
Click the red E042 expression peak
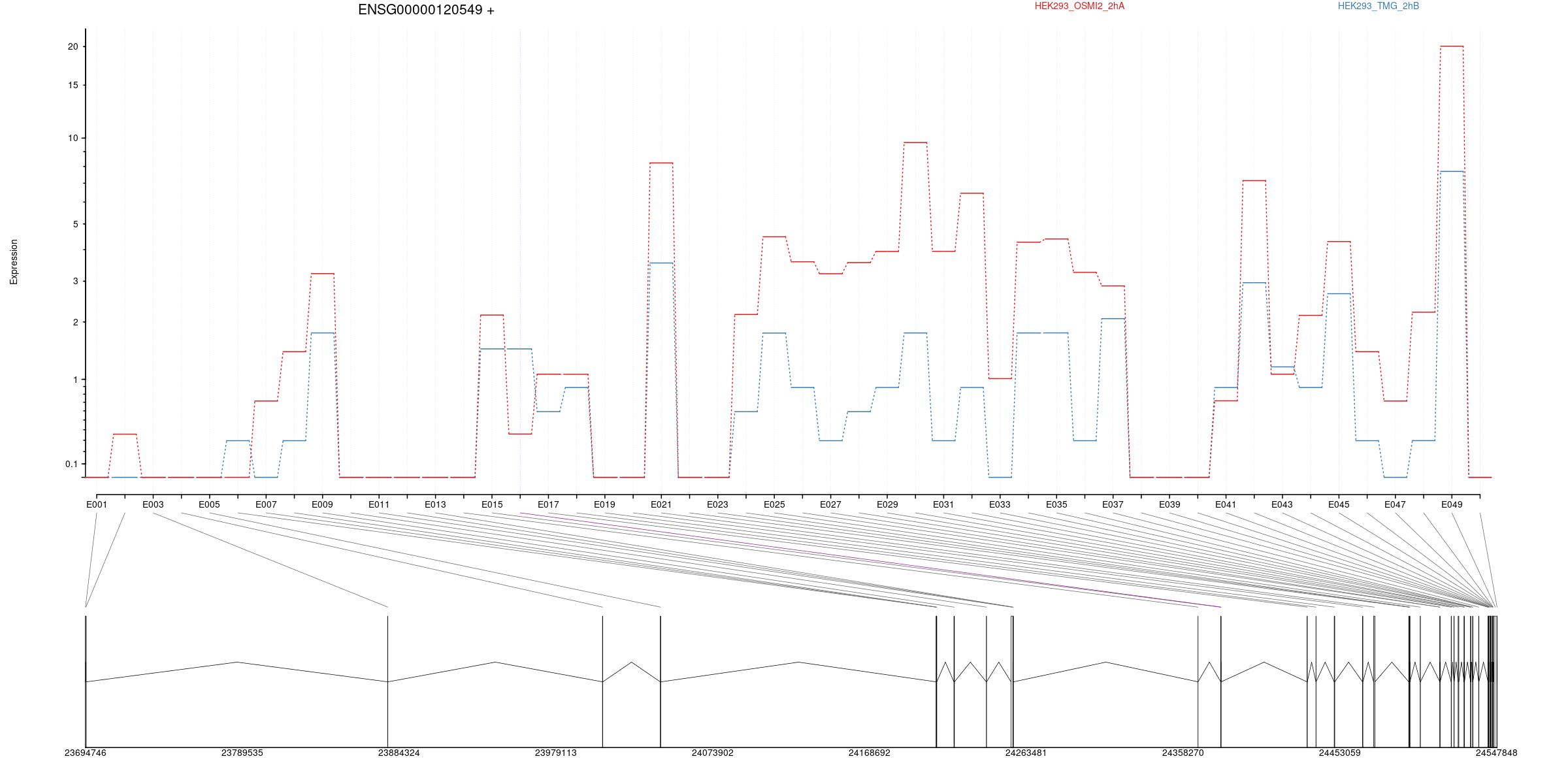(1254, 180)
